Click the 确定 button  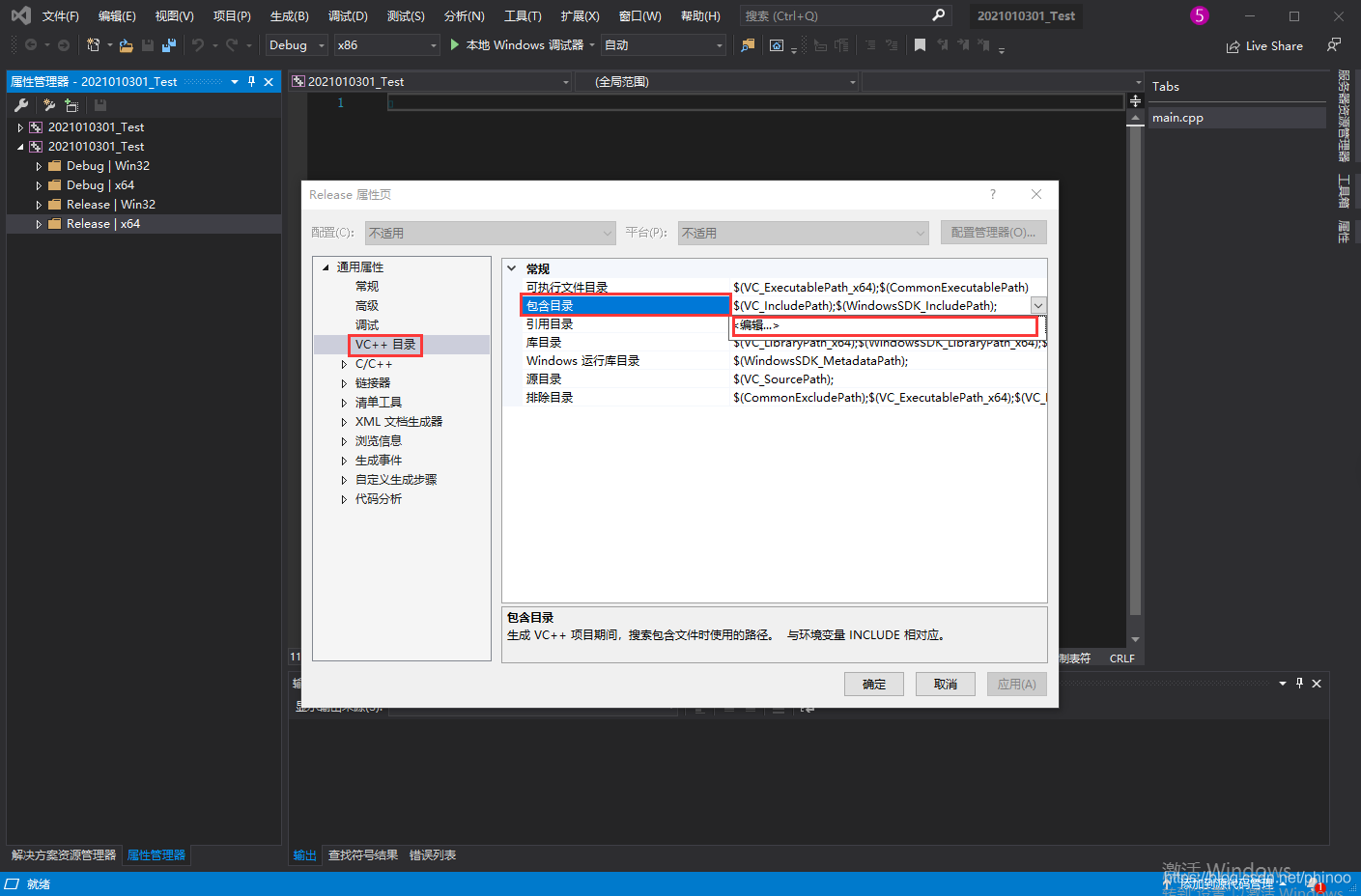click(x=874, y=684)
